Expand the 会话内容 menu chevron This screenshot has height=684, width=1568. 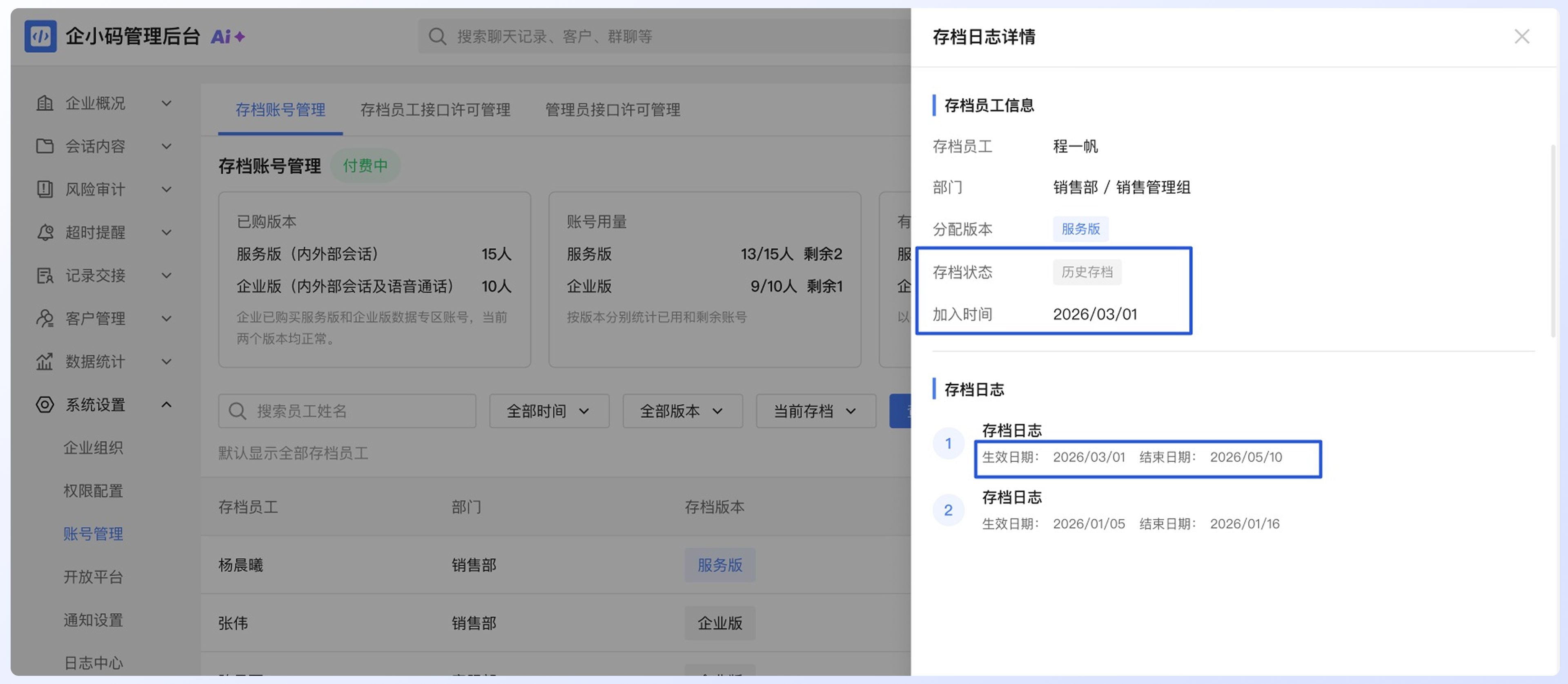166,146
